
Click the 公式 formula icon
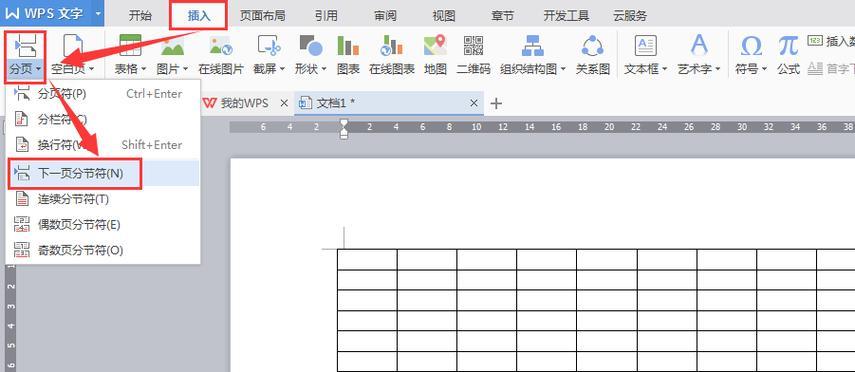pyautogui.click(x=788, y=46)
